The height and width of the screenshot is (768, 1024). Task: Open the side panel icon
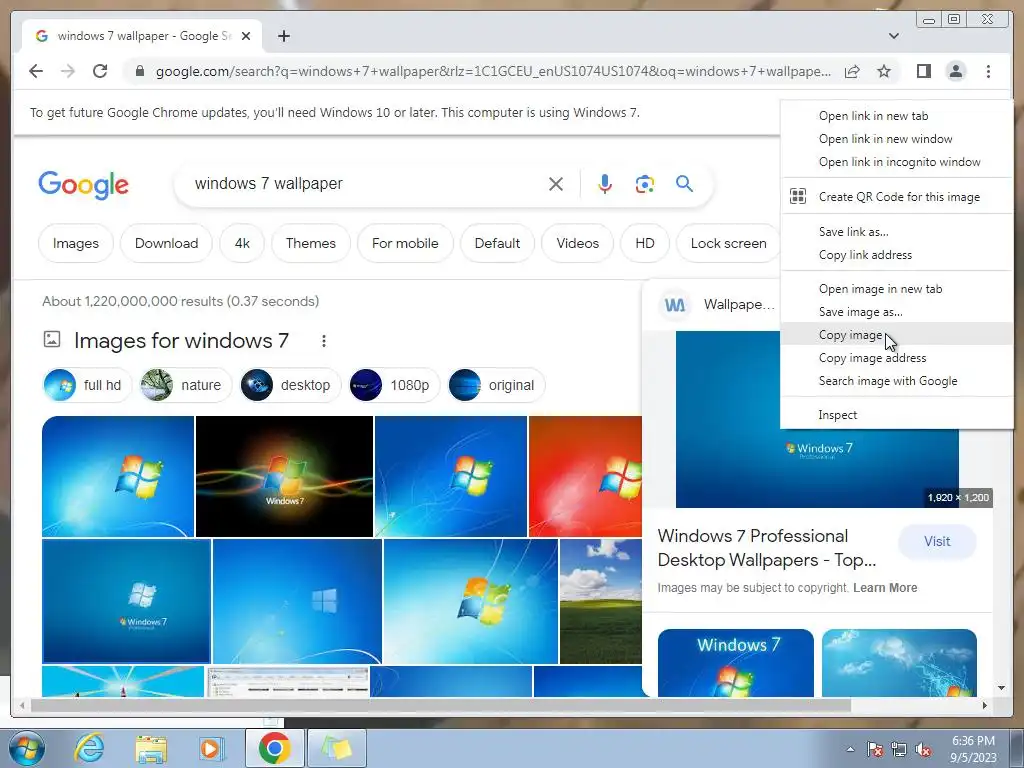pos(923,71)
